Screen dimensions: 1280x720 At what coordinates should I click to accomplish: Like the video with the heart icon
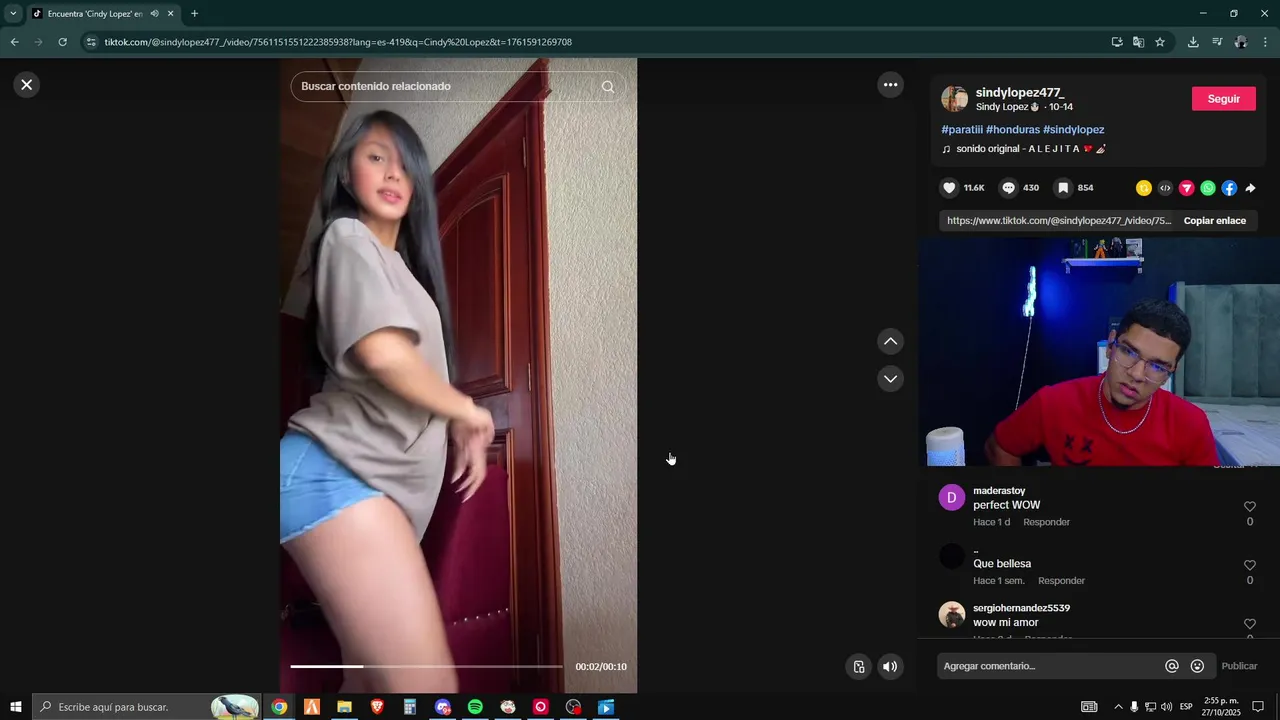pos(949,188)
